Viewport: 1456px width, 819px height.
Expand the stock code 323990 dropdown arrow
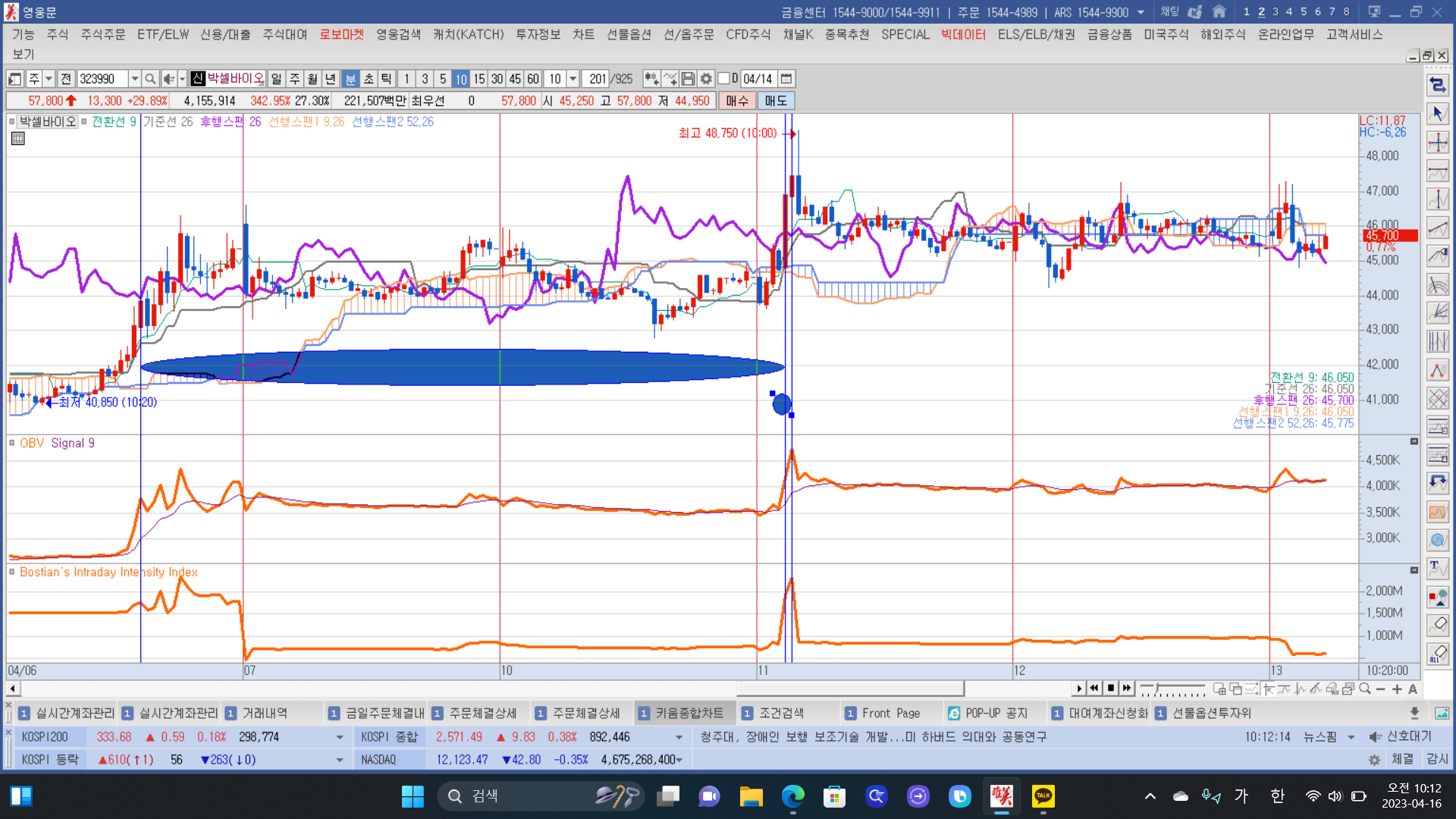[x=134, y=79]
